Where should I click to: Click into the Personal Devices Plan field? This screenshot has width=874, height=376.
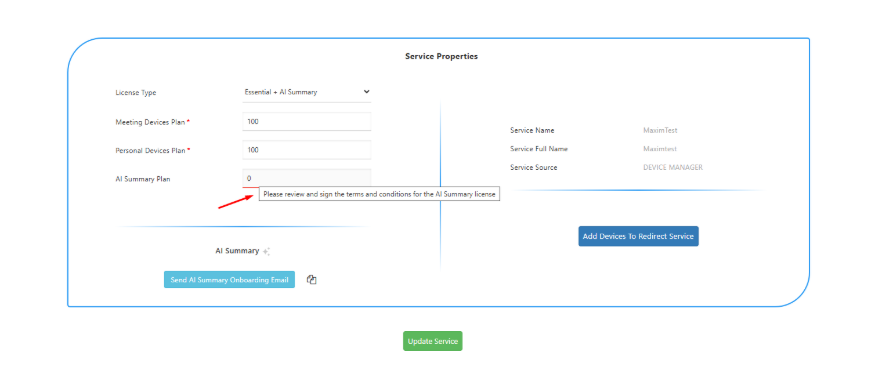coord(307,150)
